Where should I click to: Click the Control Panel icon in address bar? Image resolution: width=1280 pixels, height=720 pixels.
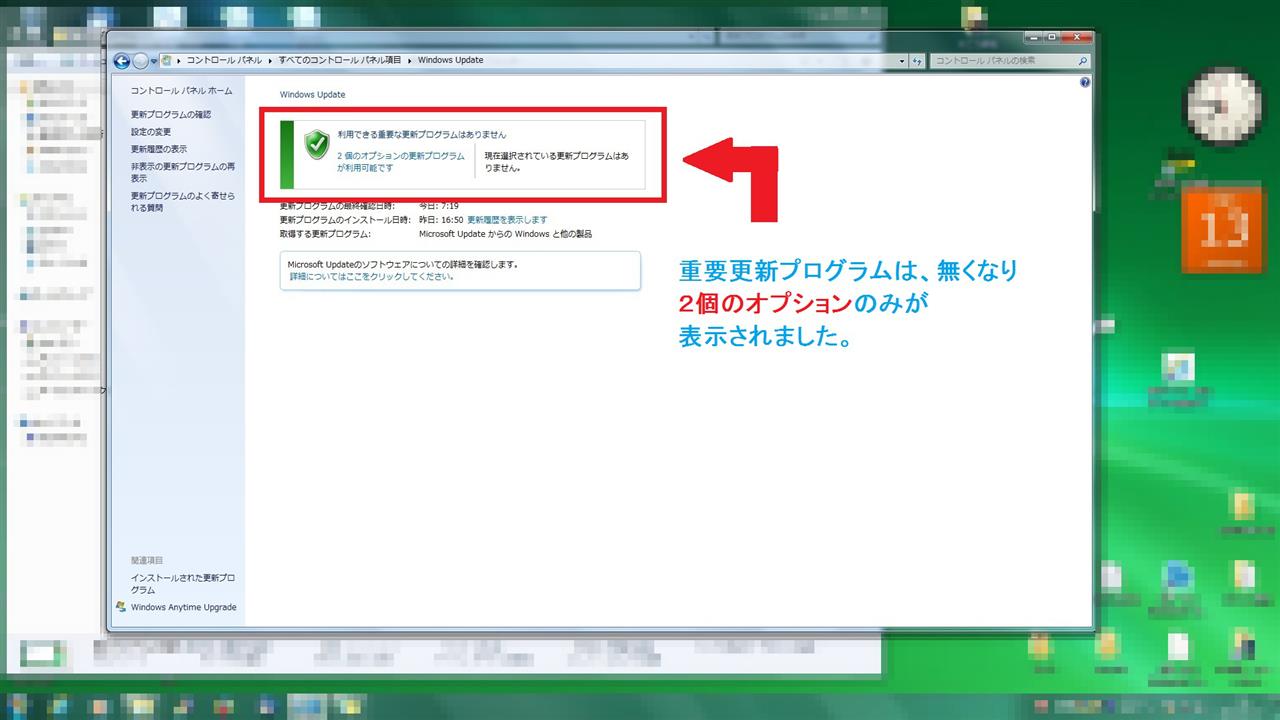[166, 60]
